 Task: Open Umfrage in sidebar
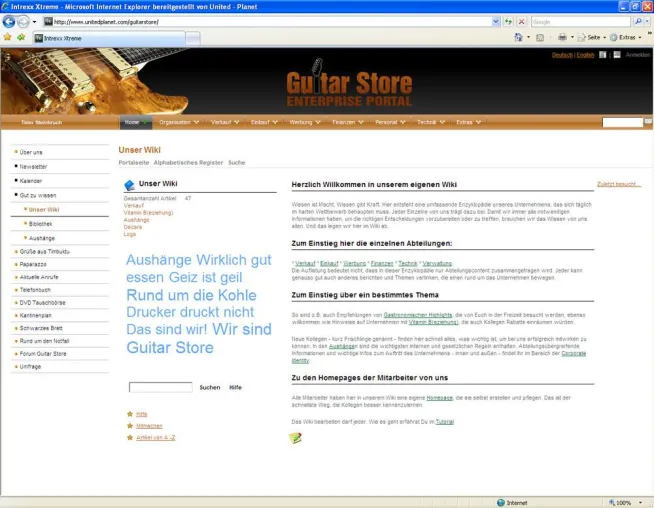30,367
